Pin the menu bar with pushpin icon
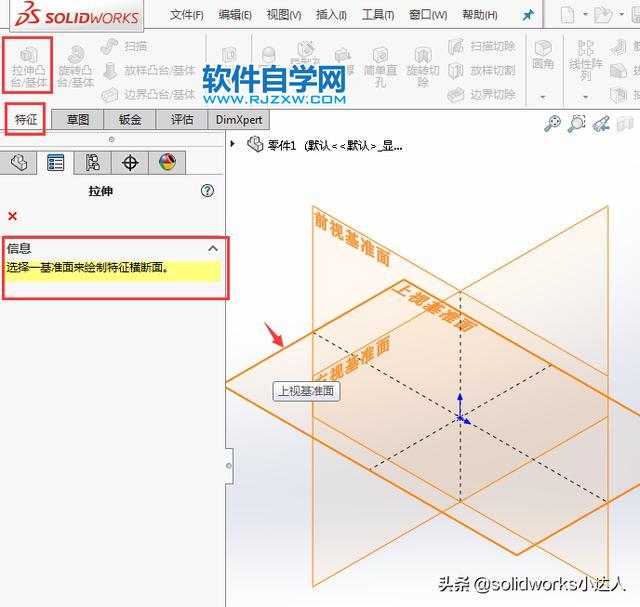The width and height of the screenshot is (640, 607). click(x=528, y=16)
